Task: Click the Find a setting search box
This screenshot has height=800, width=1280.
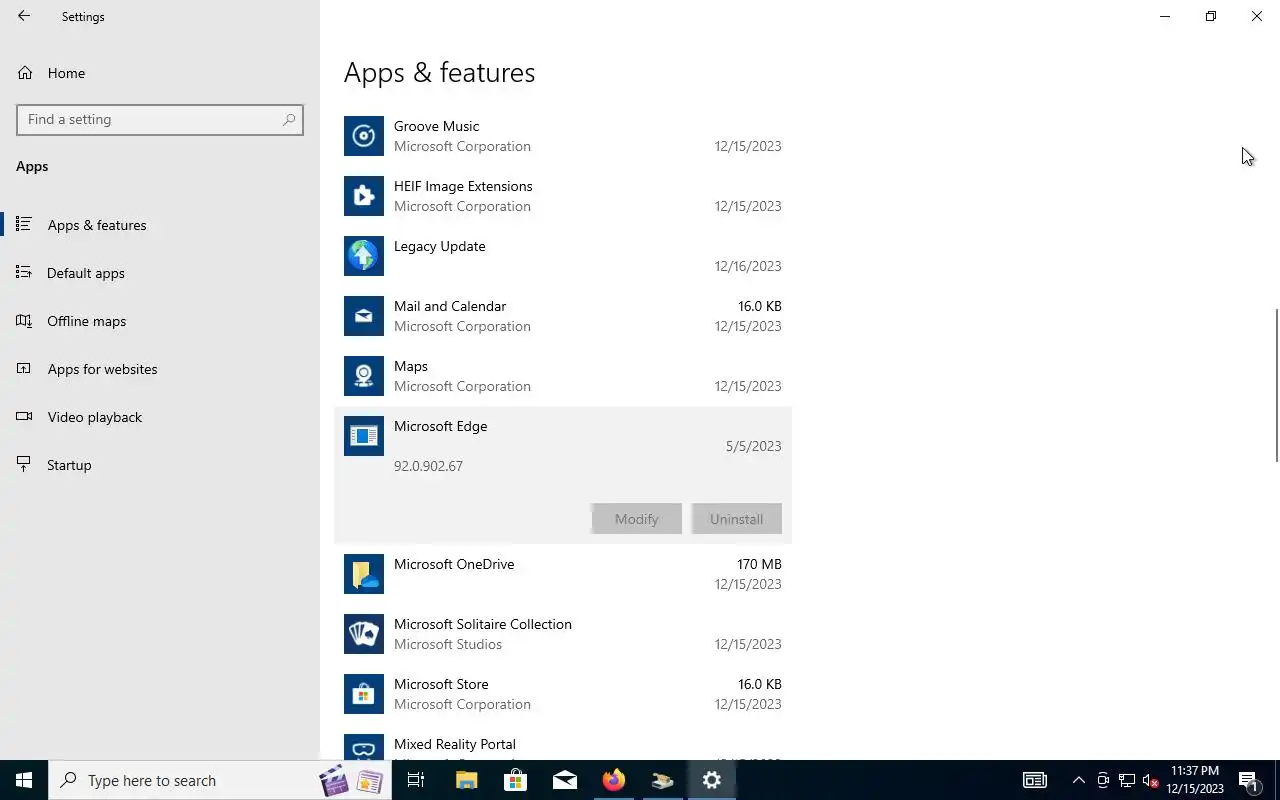Action: 160,119
